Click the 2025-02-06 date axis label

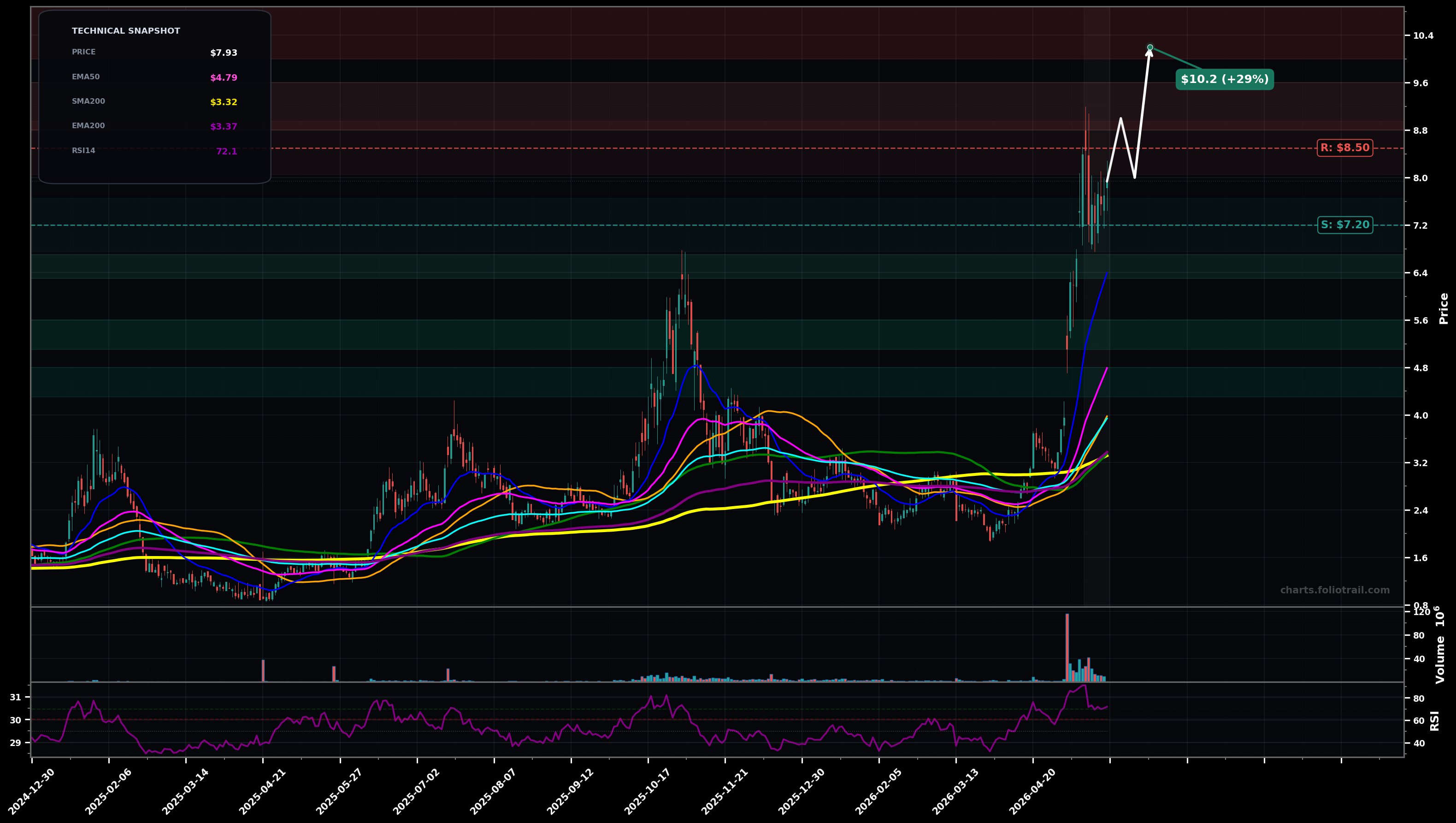click(x=108, y=791)
